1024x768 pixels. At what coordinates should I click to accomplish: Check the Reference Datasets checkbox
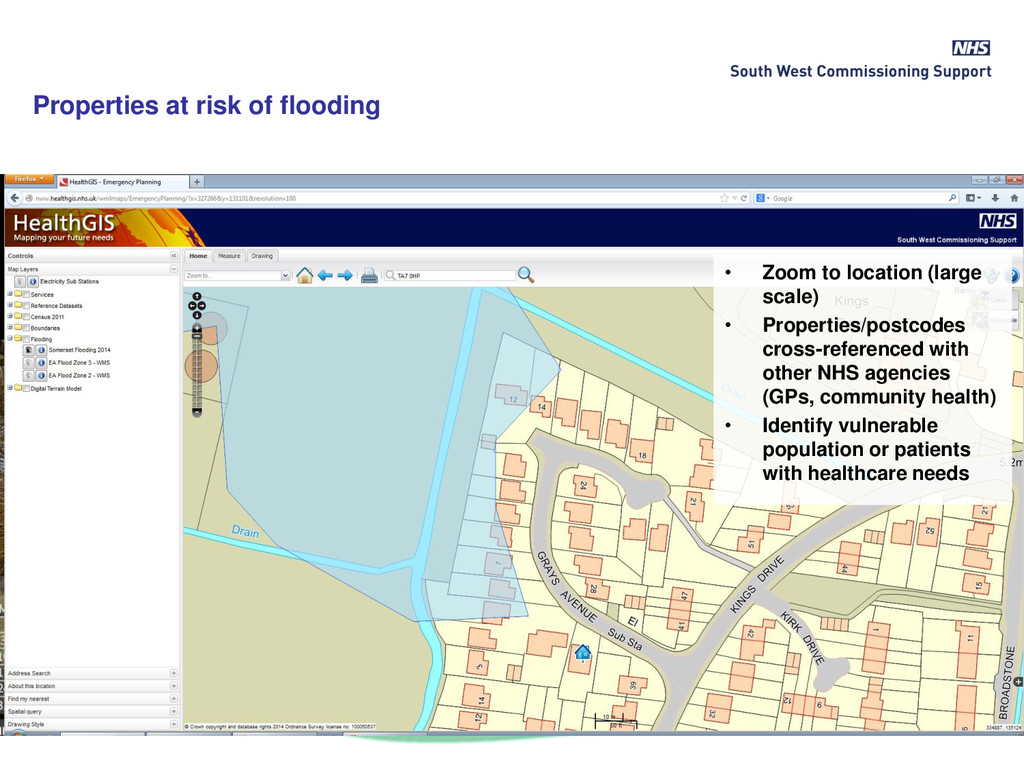click(26, 306)
